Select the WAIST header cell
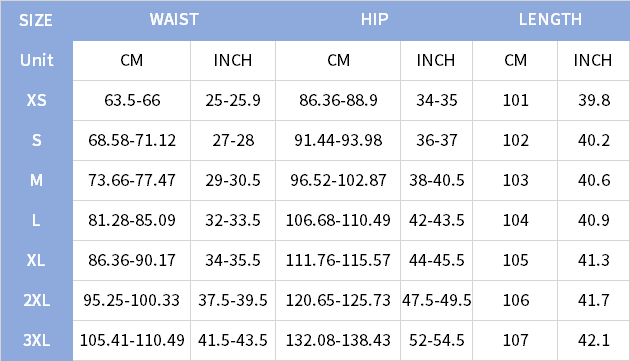 point(174,19)
